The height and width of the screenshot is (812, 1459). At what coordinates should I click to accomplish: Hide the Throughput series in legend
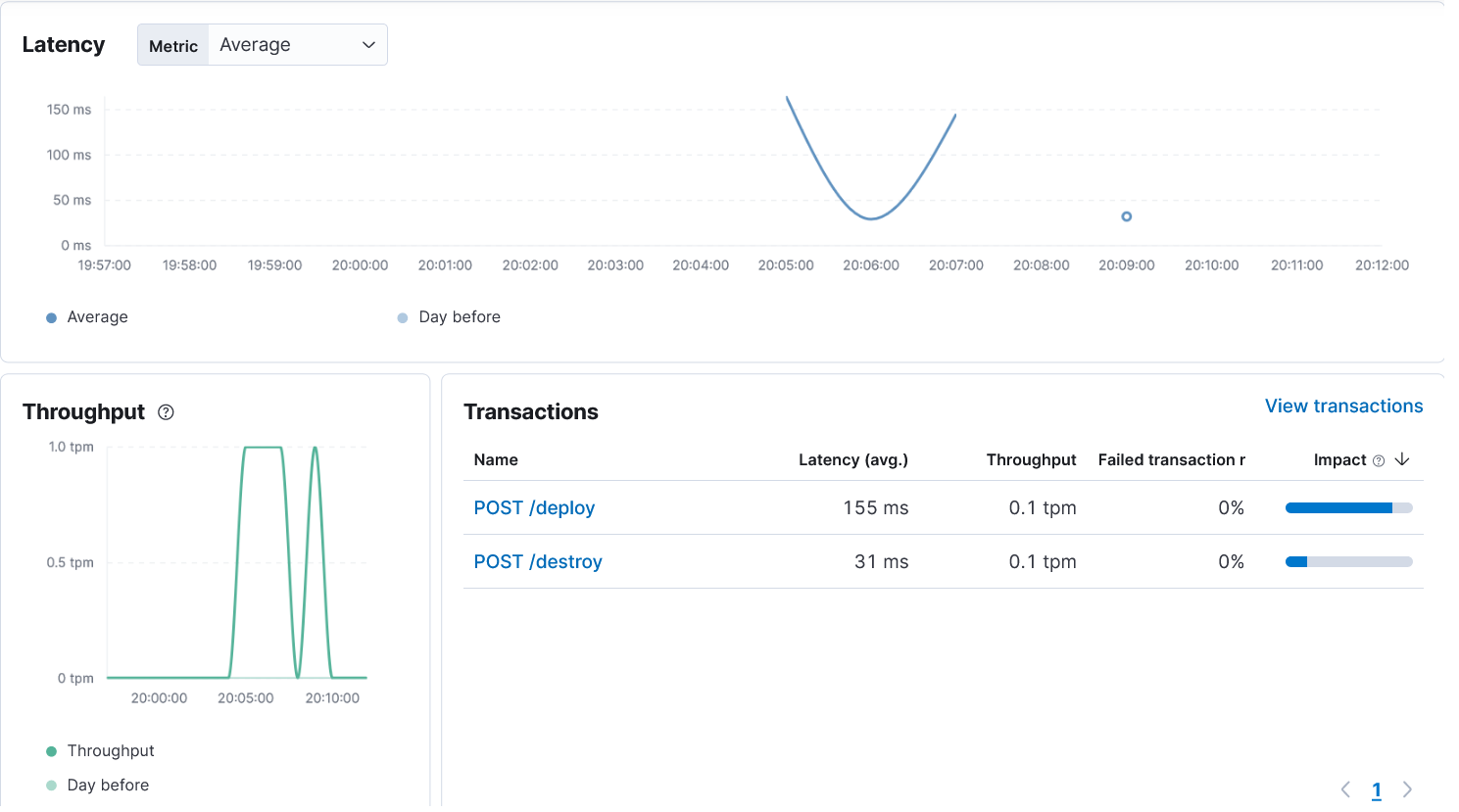(x=110, y=751)
